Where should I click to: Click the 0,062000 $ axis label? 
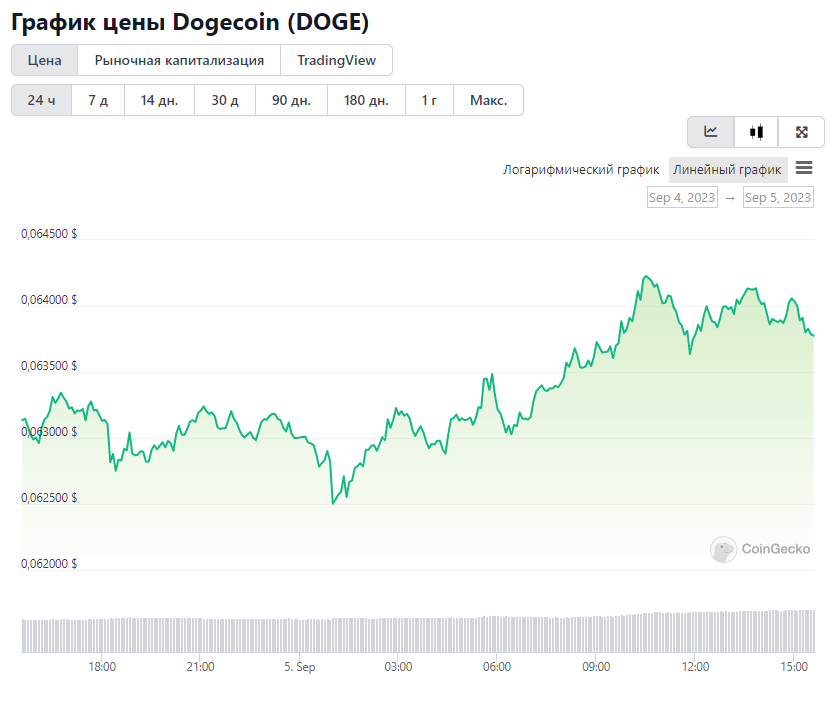49,563
